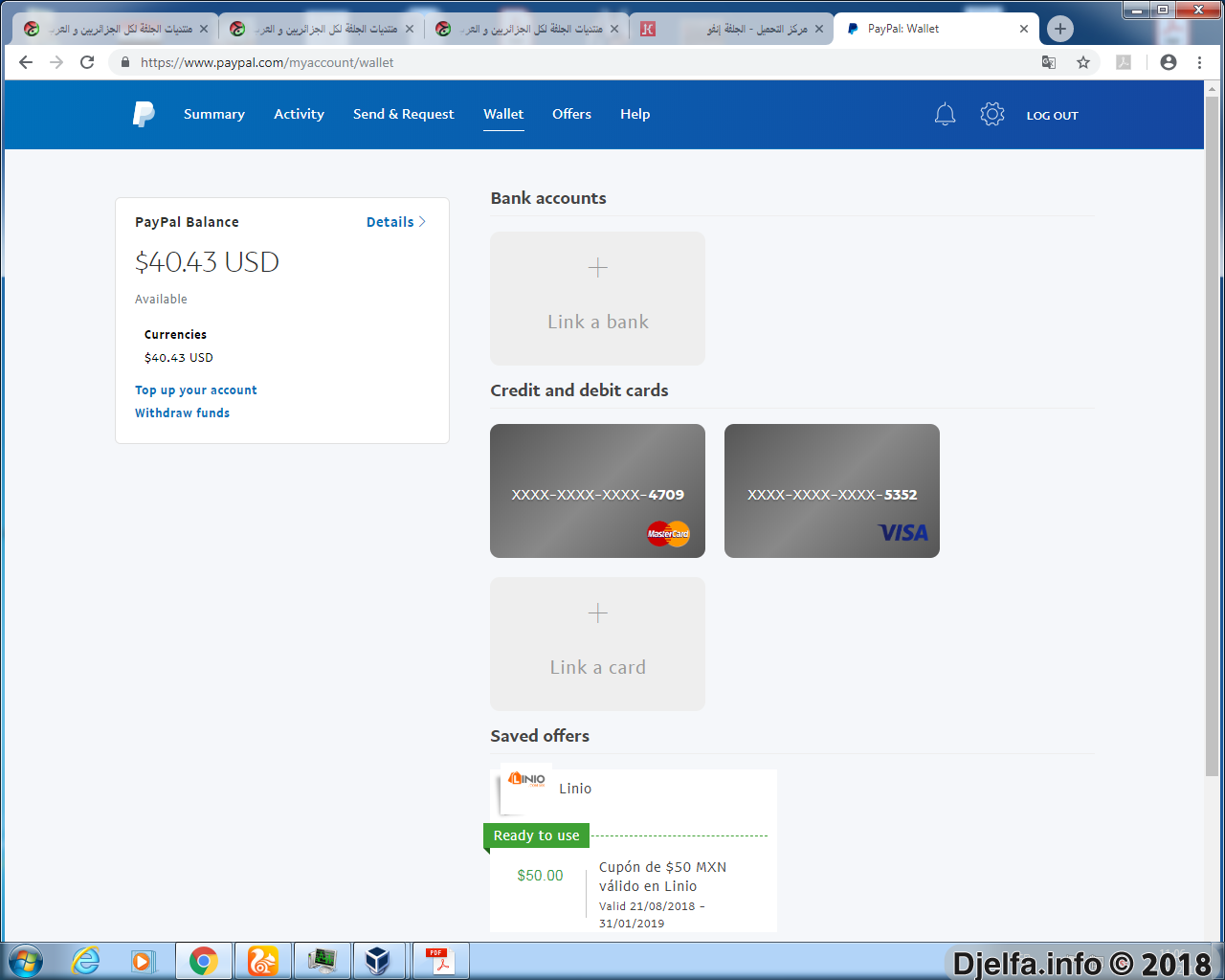This screenshot has height=980, width=1225.
Task: Close the مركز التحميل tab
Action: (x=819, y=29)
